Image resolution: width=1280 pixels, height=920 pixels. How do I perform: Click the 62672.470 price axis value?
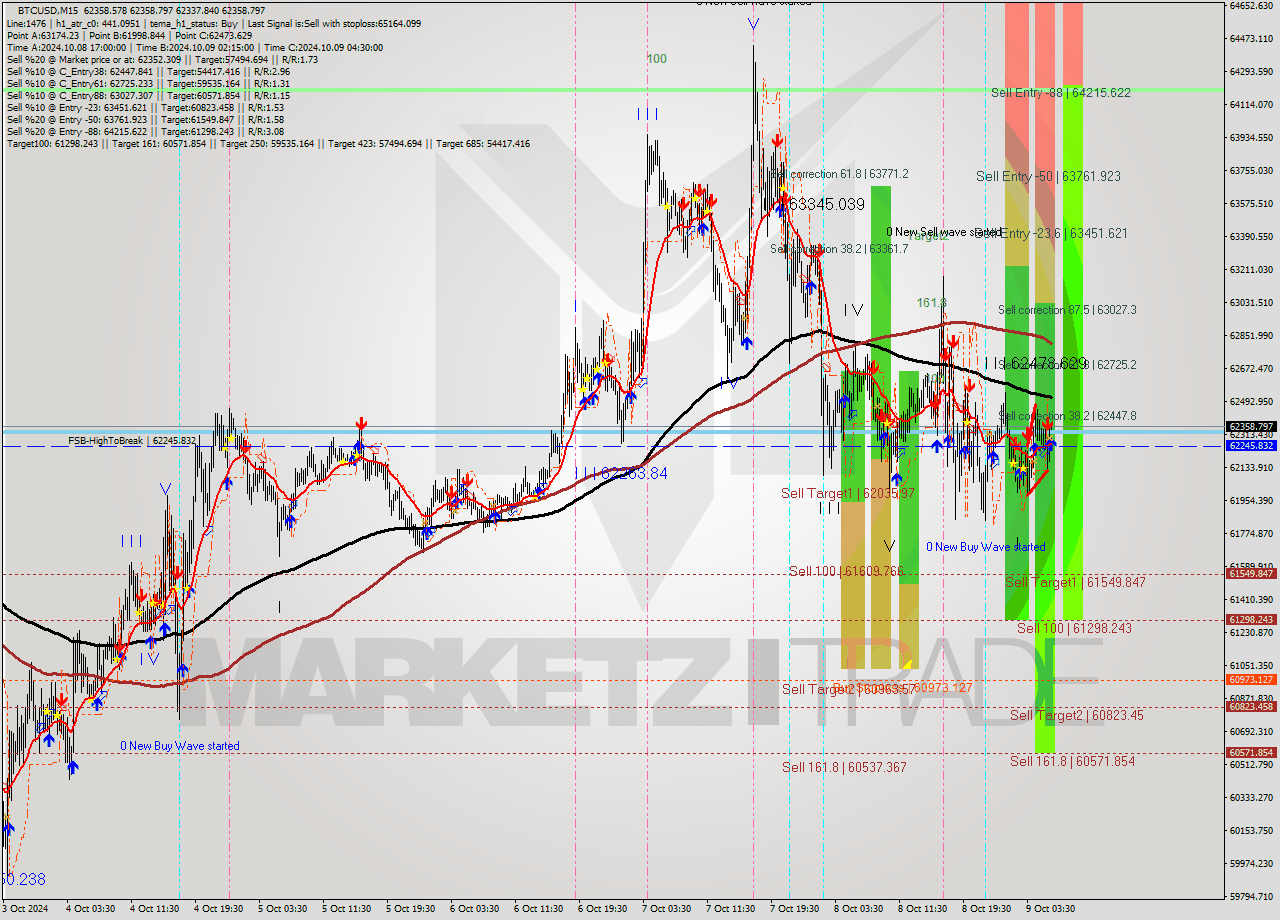click(1250, 368)
